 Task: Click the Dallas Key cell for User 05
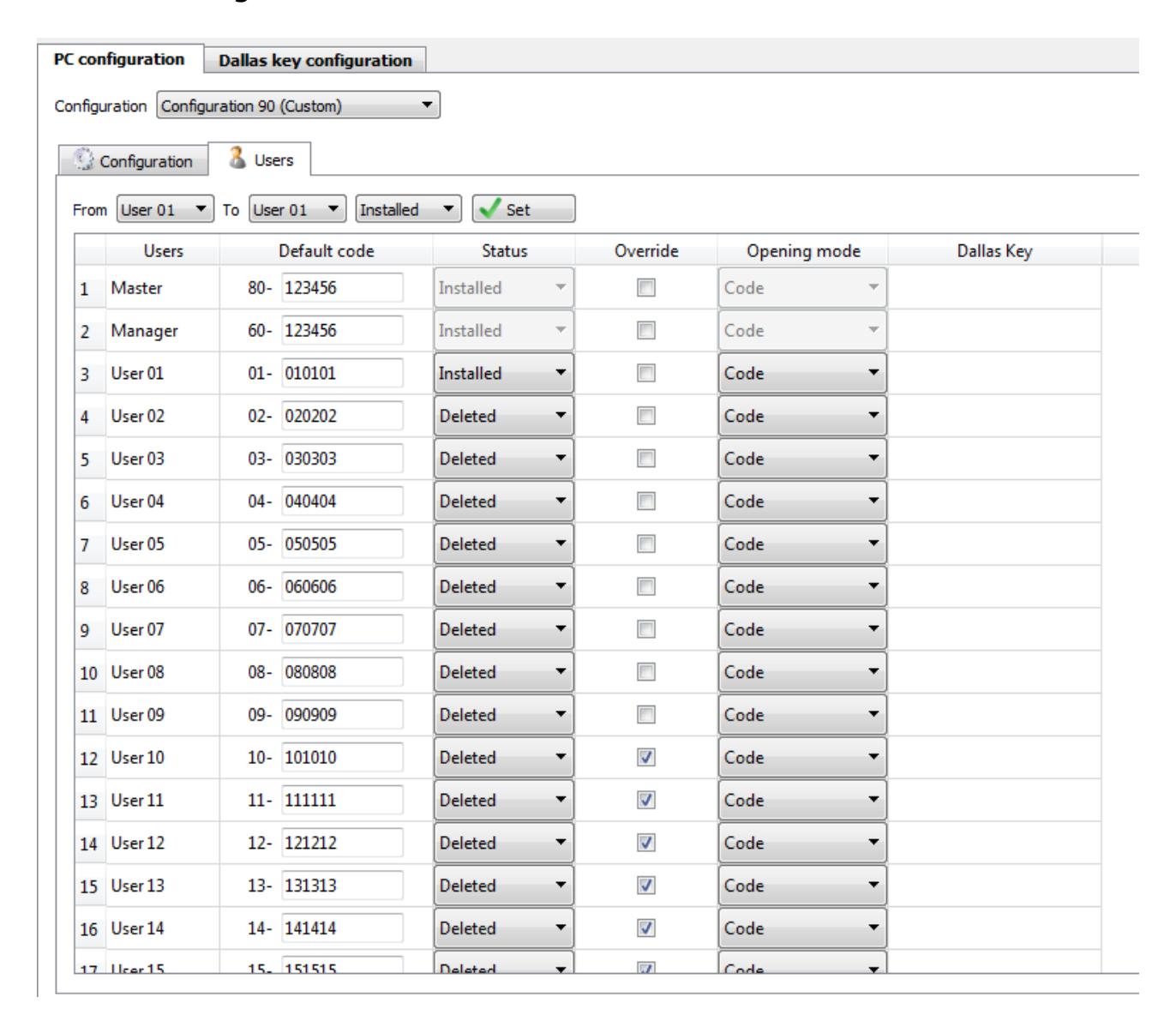coord(994,544)
